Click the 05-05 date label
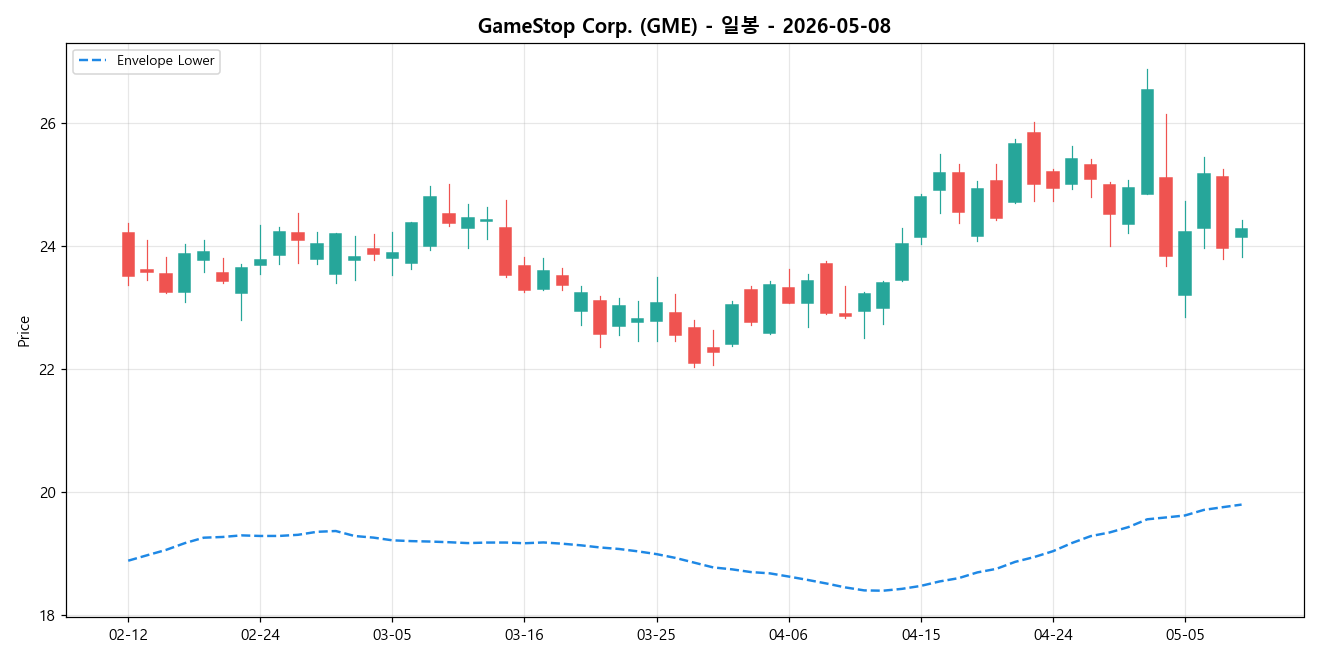Screen dimensions: 1320x660 pos(1185,635)
